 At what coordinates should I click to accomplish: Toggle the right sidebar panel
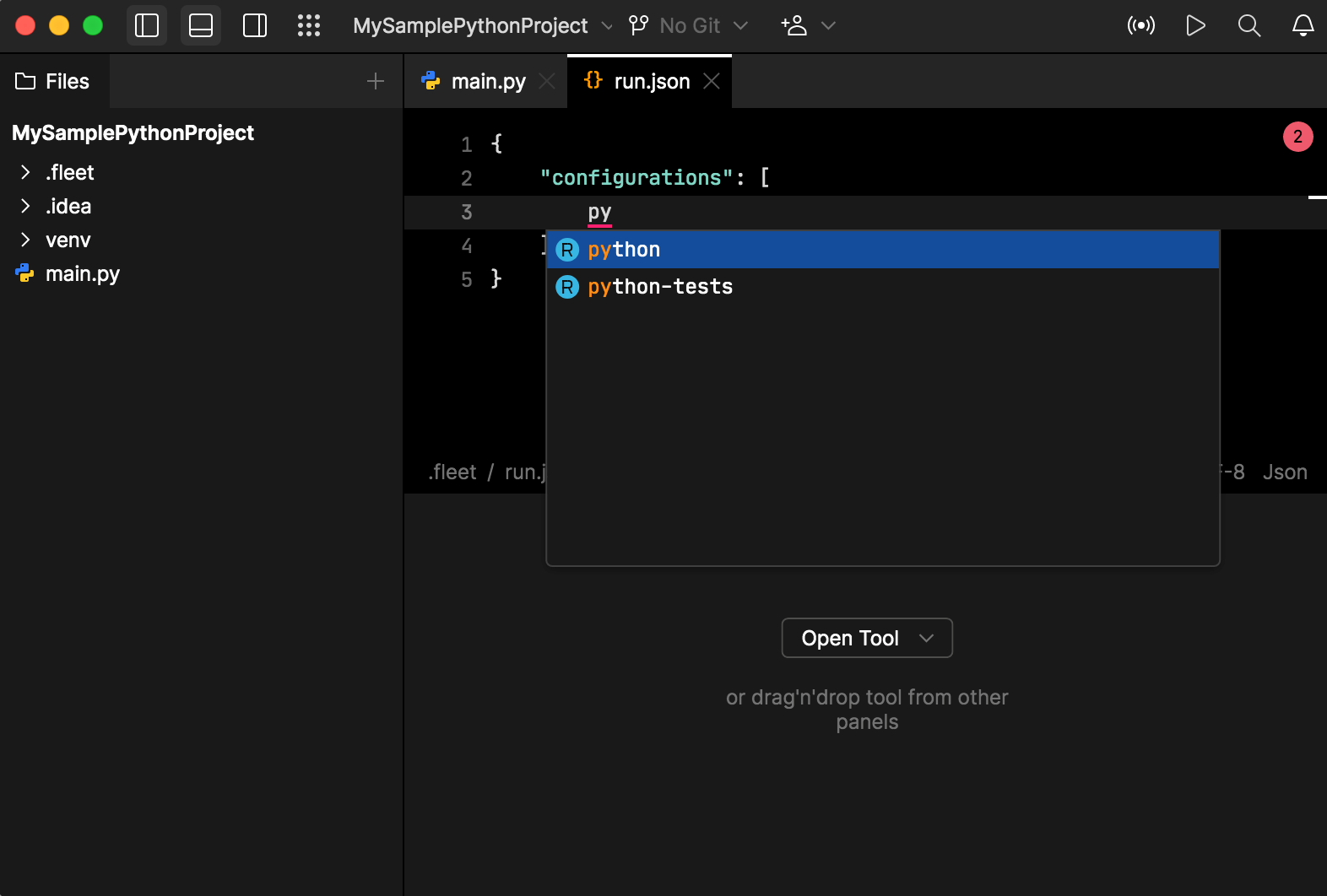click(x=255, y=25)
